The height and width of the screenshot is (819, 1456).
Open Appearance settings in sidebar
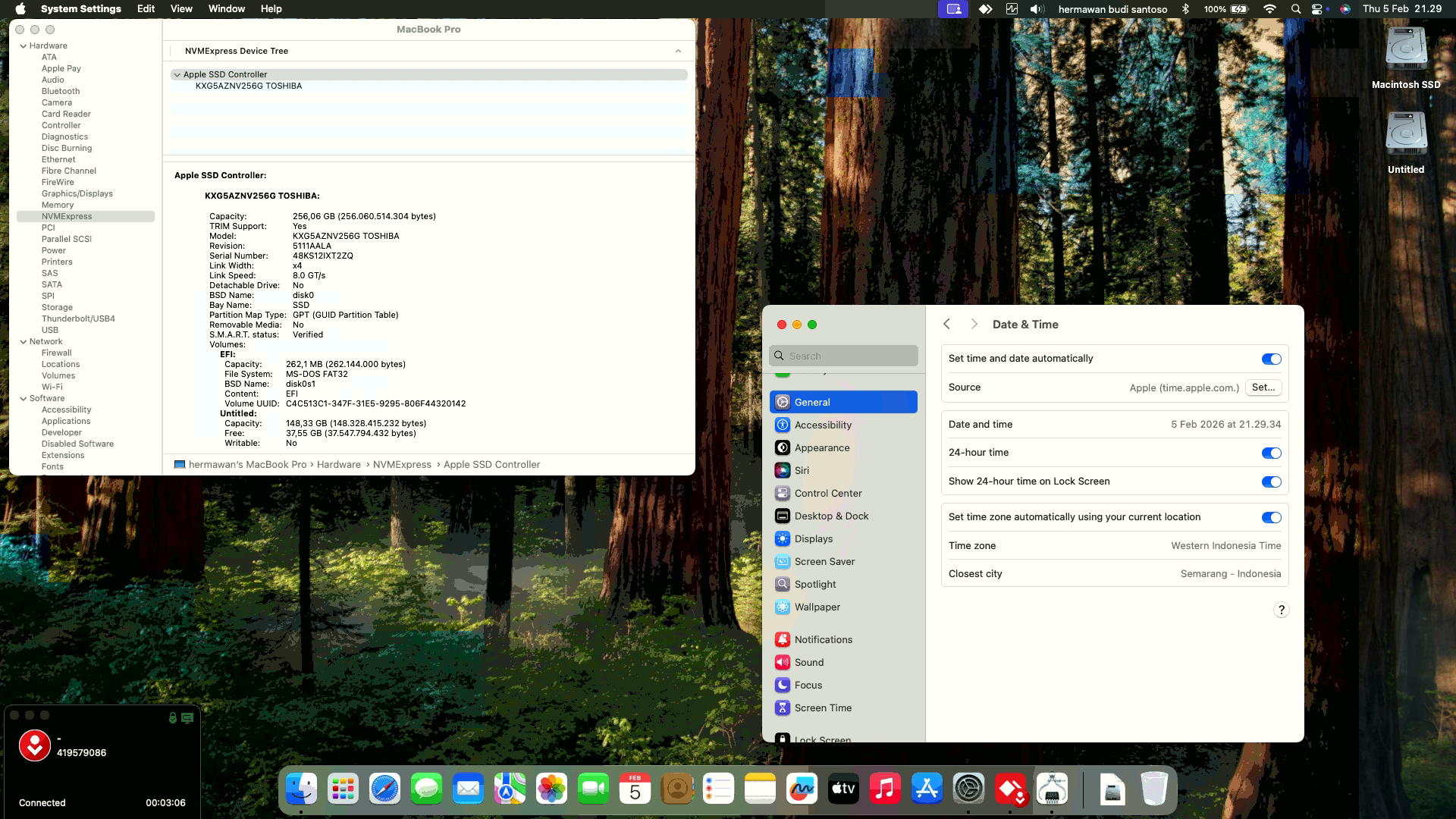pyautogui.click(x=843, y=447)
